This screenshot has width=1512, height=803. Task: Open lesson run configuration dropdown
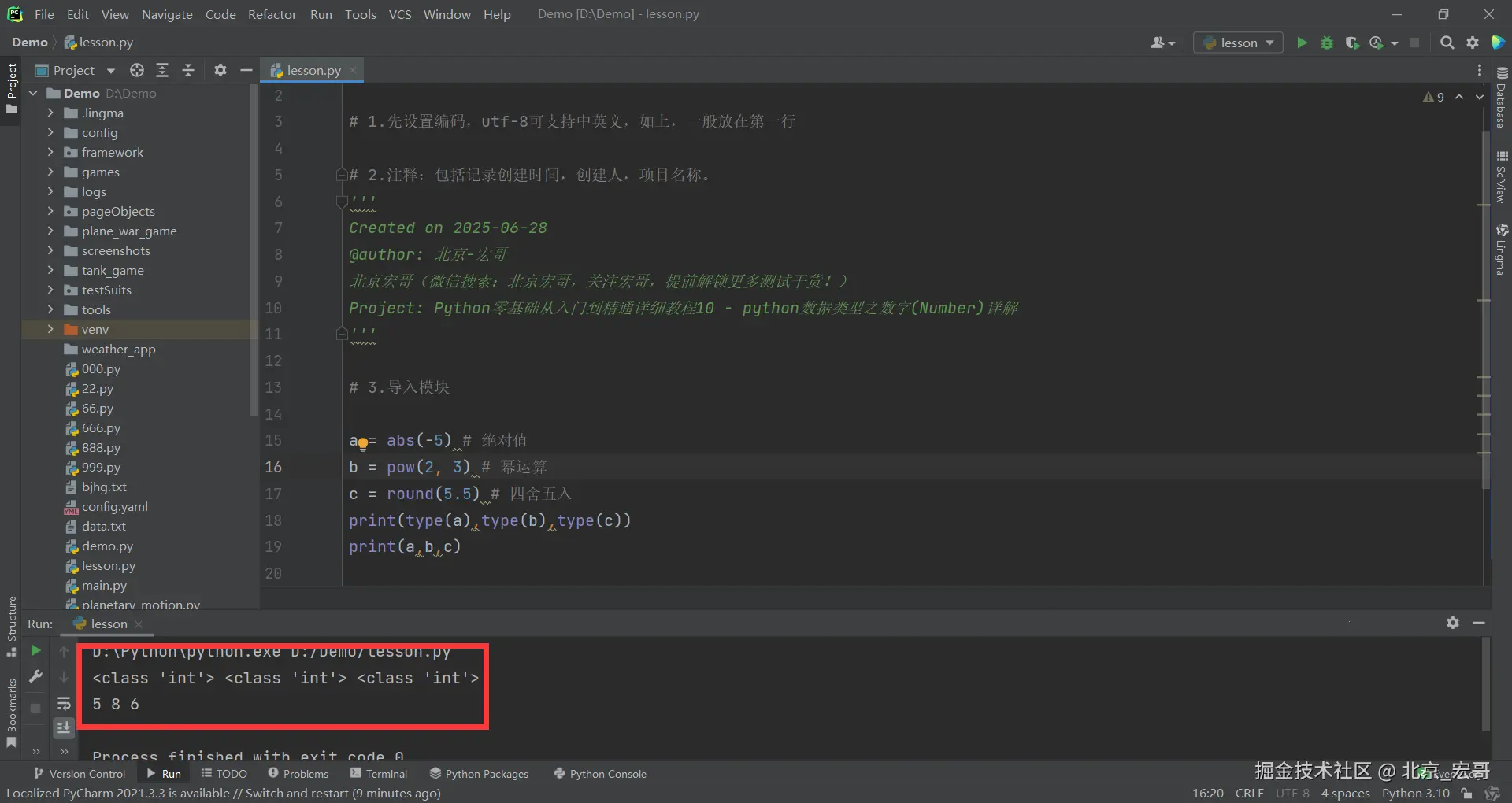pyautogui.click(x=1238, y=43)
